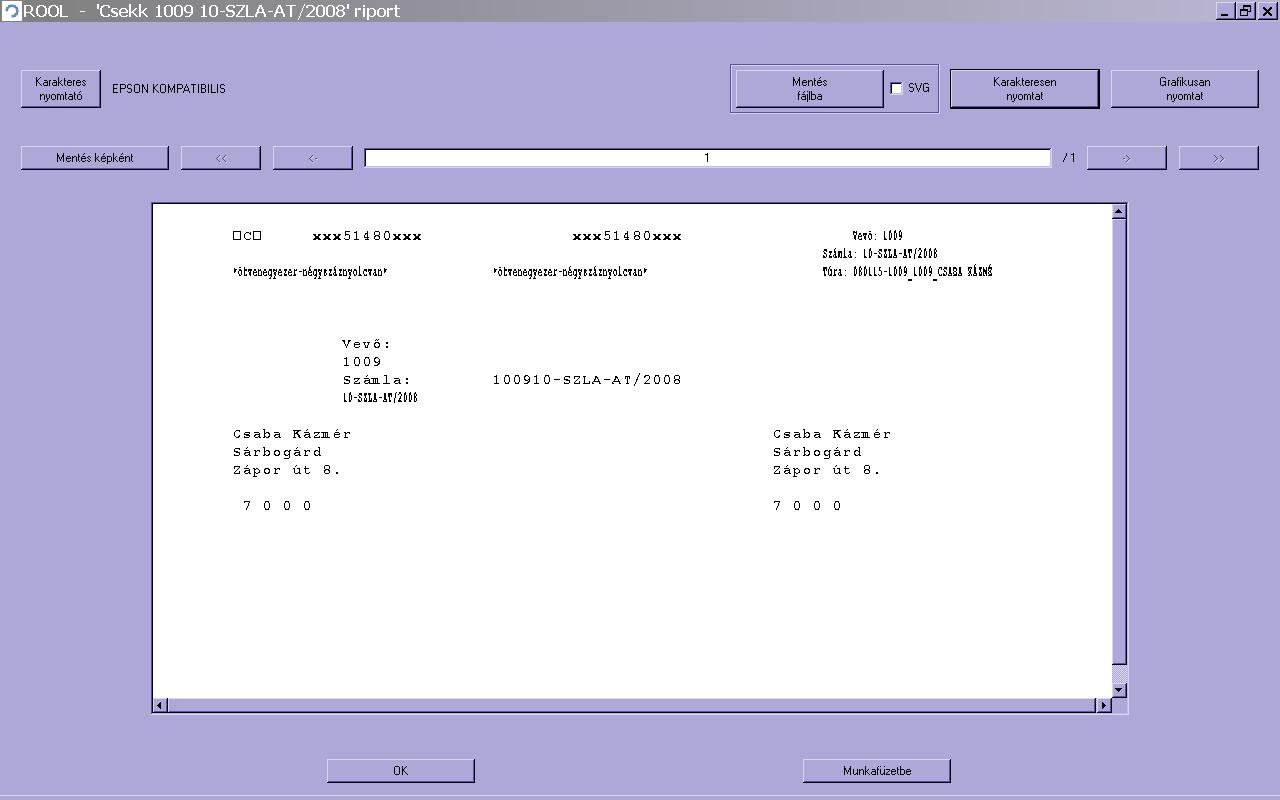Viewport: 1280px width, 800px height.
Task: Go to previous page with <- button
Action: click(313, 158)
